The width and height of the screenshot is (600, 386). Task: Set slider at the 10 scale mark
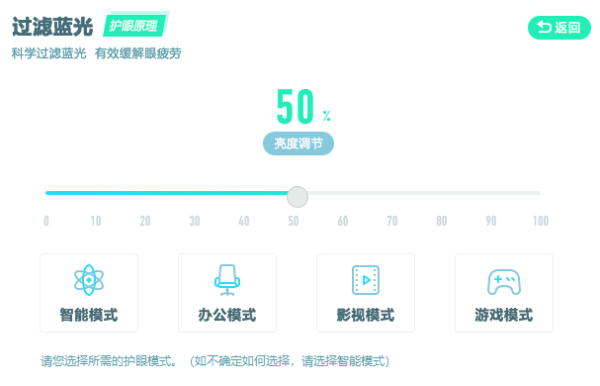tap(96, 221)
